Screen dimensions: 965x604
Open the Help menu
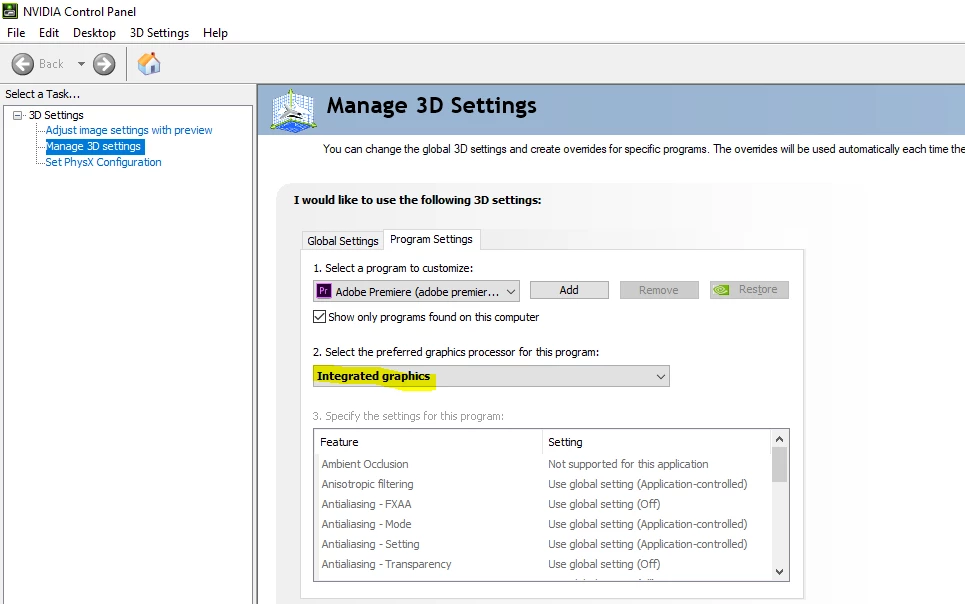215,33
